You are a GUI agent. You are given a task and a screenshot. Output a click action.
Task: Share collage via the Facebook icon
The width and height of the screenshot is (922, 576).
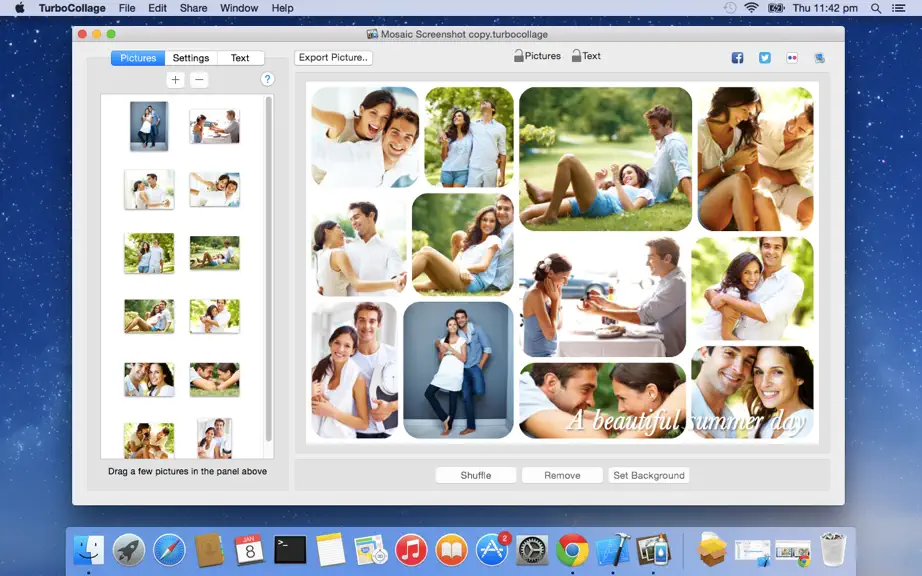click(x=737, y=58)
